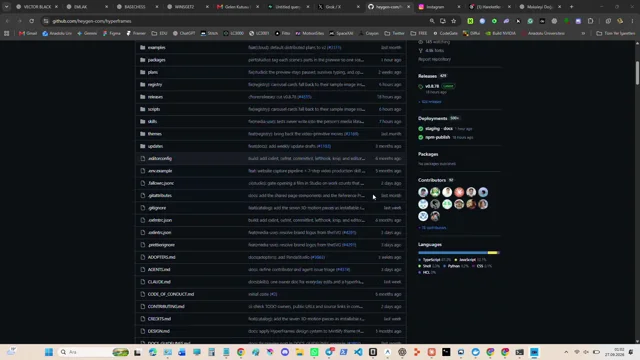Open the Twitter bookmark folder
The width and height of the screenshot is (640, 360).
pos(394,33)
